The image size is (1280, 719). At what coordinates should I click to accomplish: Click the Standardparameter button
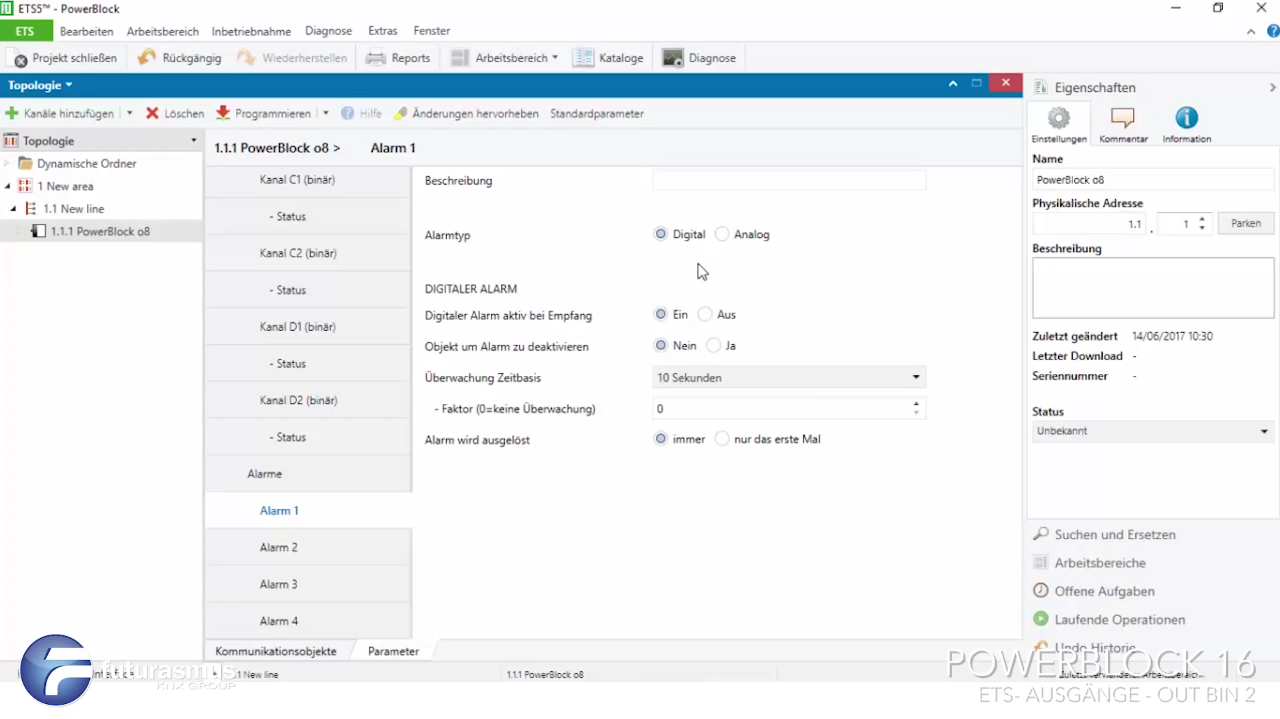click(x=597, y=114)
